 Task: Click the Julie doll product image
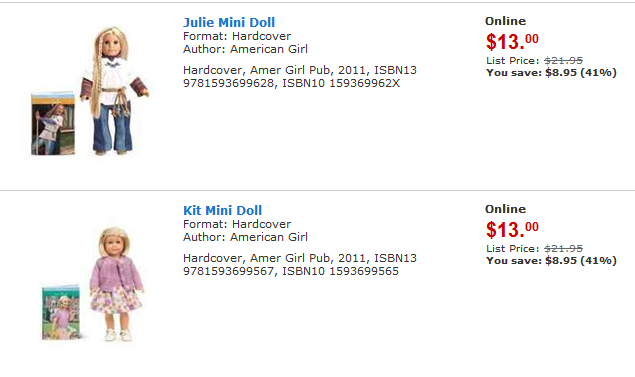coord(115,91)
